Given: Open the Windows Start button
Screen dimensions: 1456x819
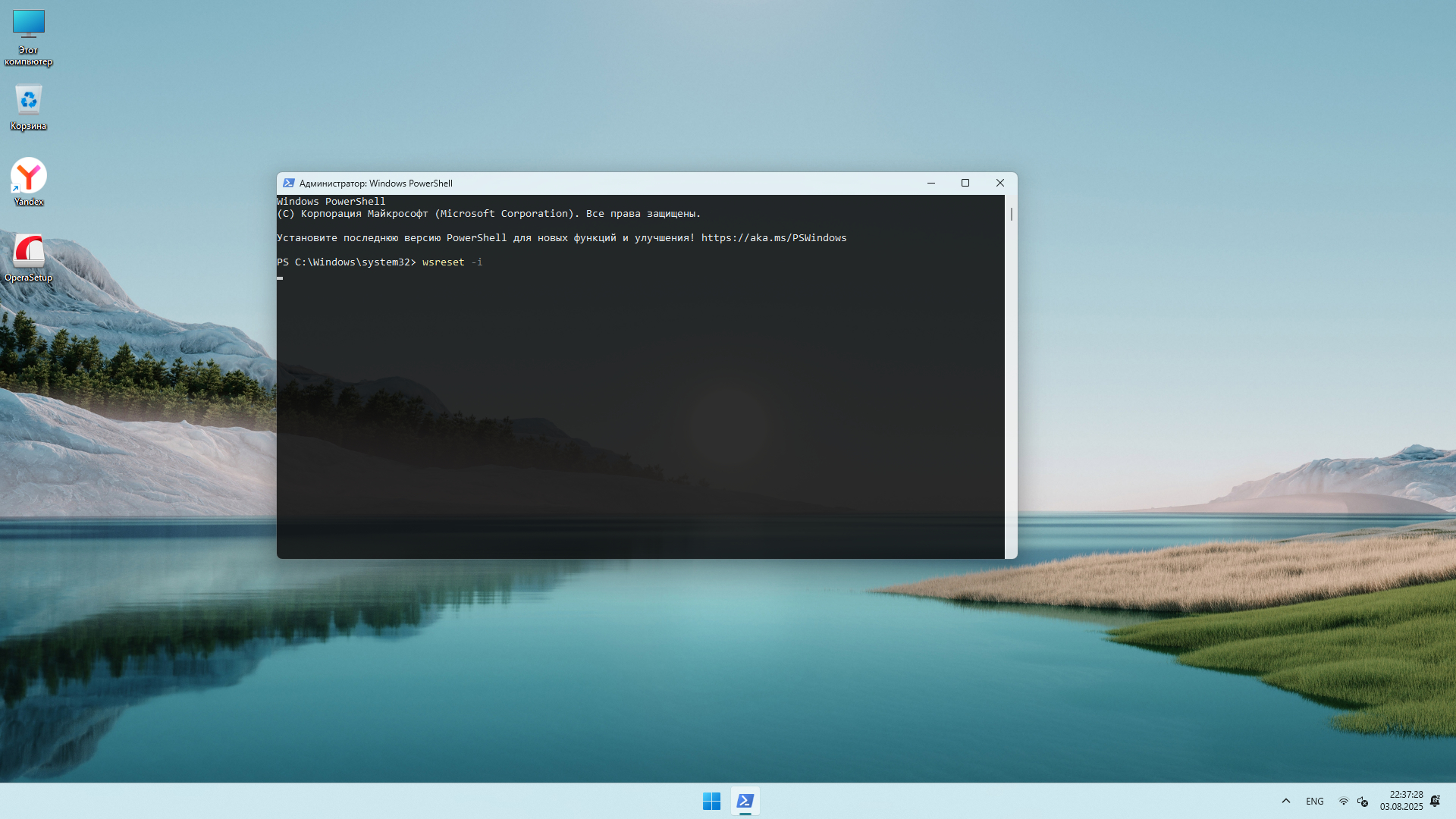Looking at the screenshot, I should pos(711,801).
